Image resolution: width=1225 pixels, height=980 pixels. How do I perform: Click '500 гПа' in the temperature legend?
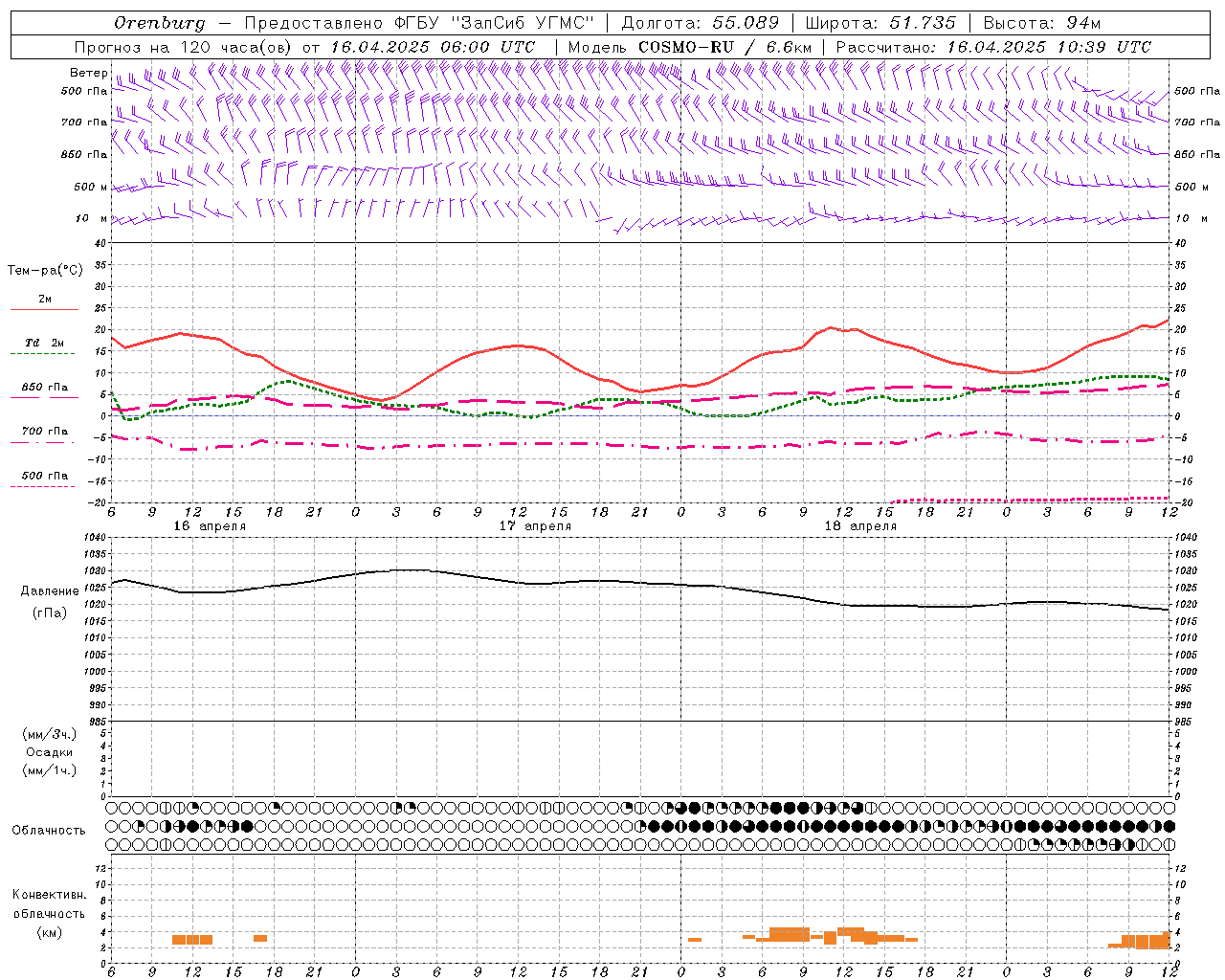point(45,476)
